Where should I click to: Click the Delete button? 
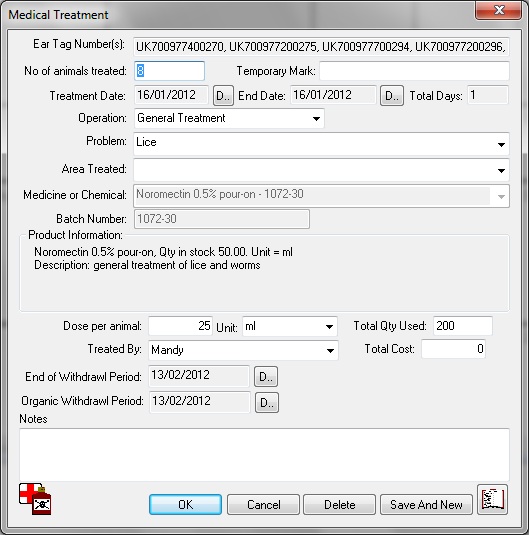click(340, 505)
